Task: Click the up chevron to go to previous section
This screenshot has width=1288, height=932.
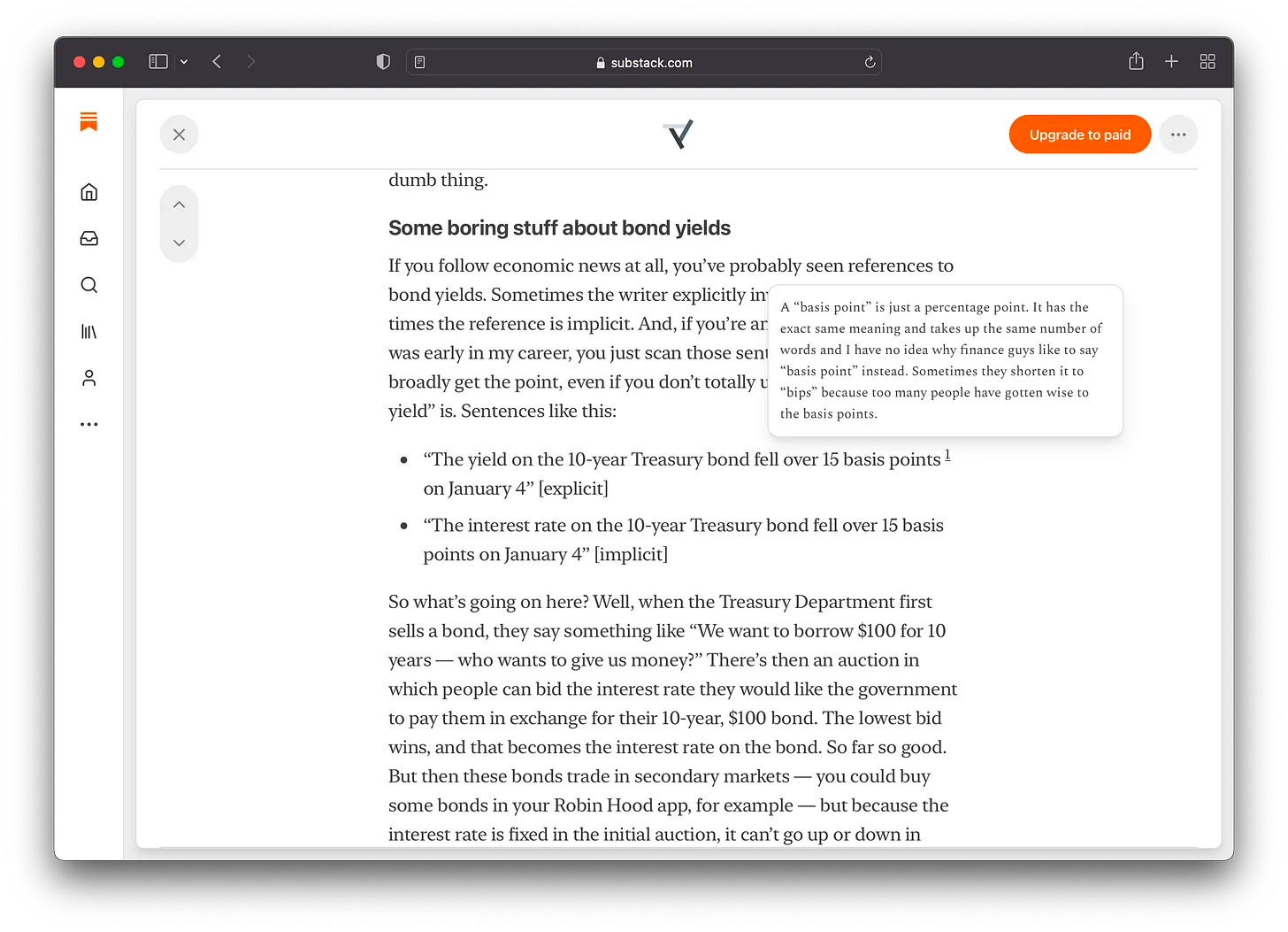Action: coord(179,204)
